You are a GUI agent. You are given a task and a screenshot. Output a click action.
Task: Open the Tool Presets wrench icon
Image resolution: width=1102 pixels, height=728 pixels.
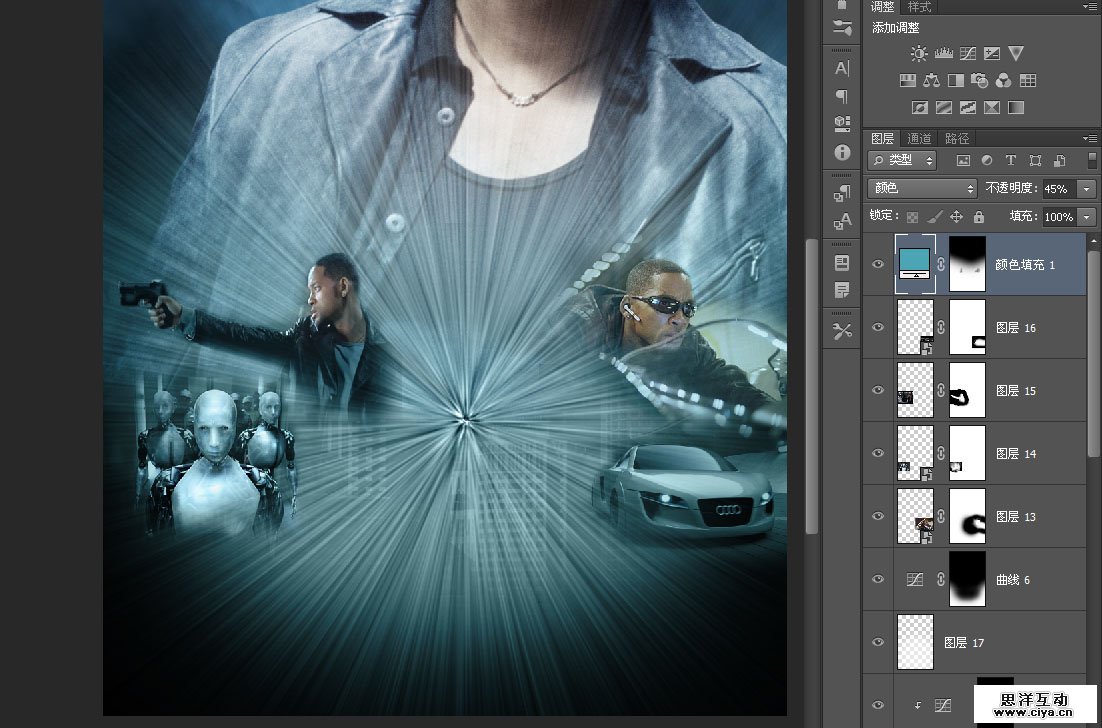pos(842,331)
